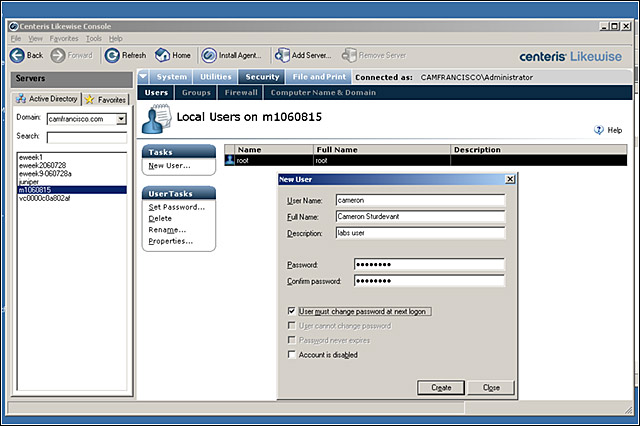Screen dimensions: 640x426
Task: Open the Groups sub-tab
Action: [196, 93]
